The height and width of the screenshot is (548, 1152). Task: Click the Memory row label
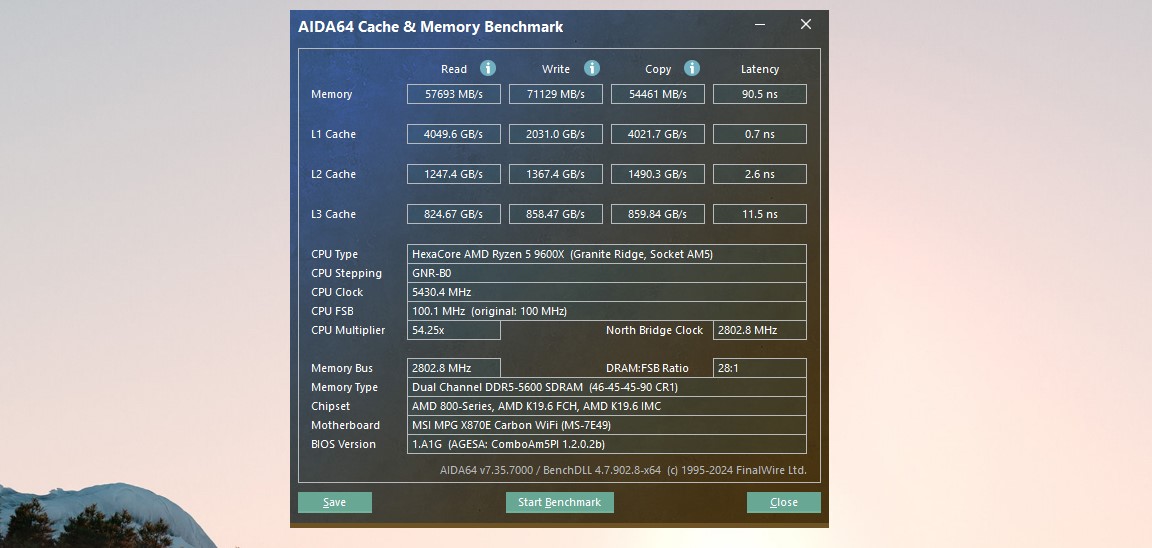(331, 94)
